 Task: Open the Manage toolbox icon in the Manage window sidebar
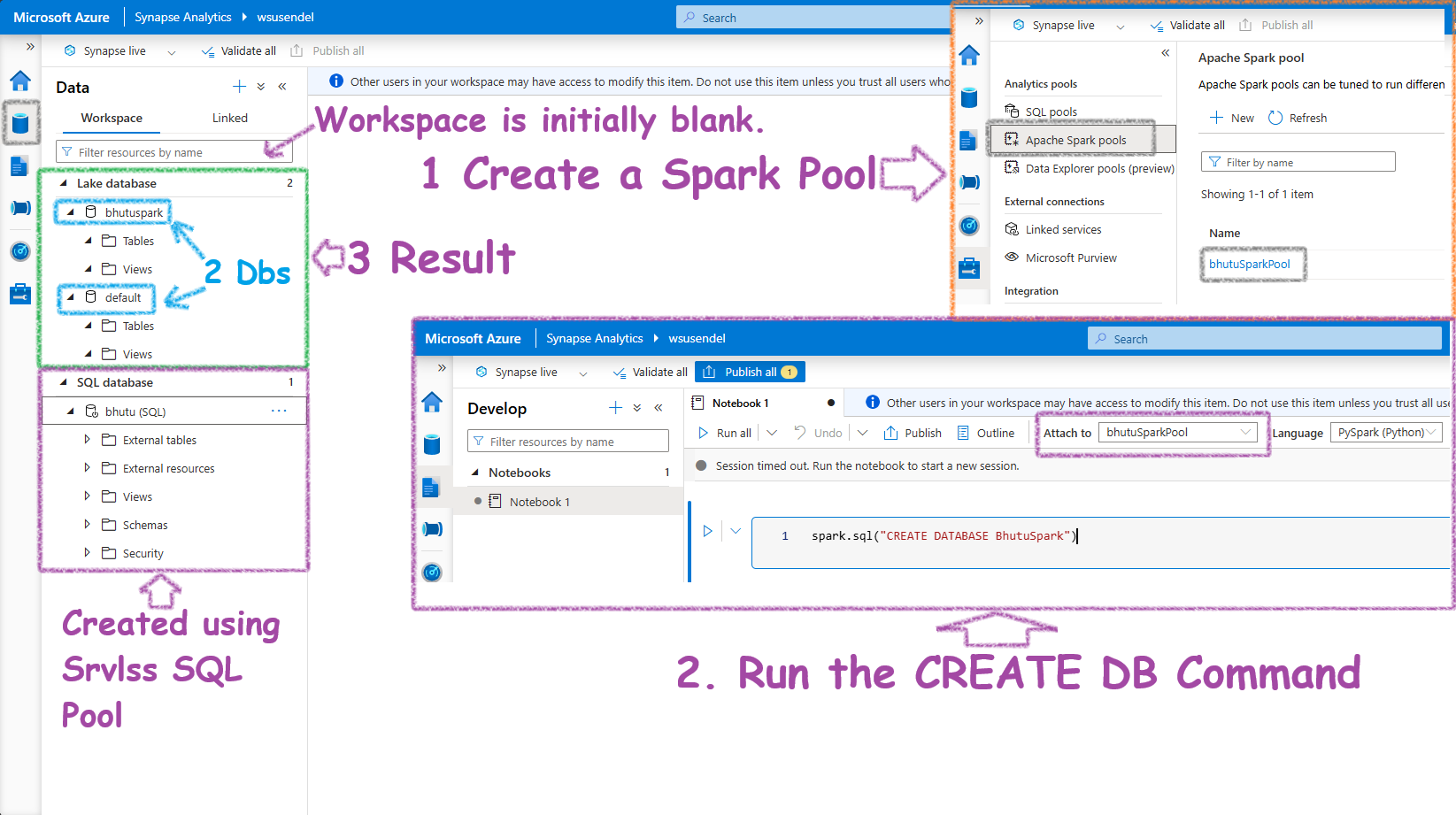[970, 268]
